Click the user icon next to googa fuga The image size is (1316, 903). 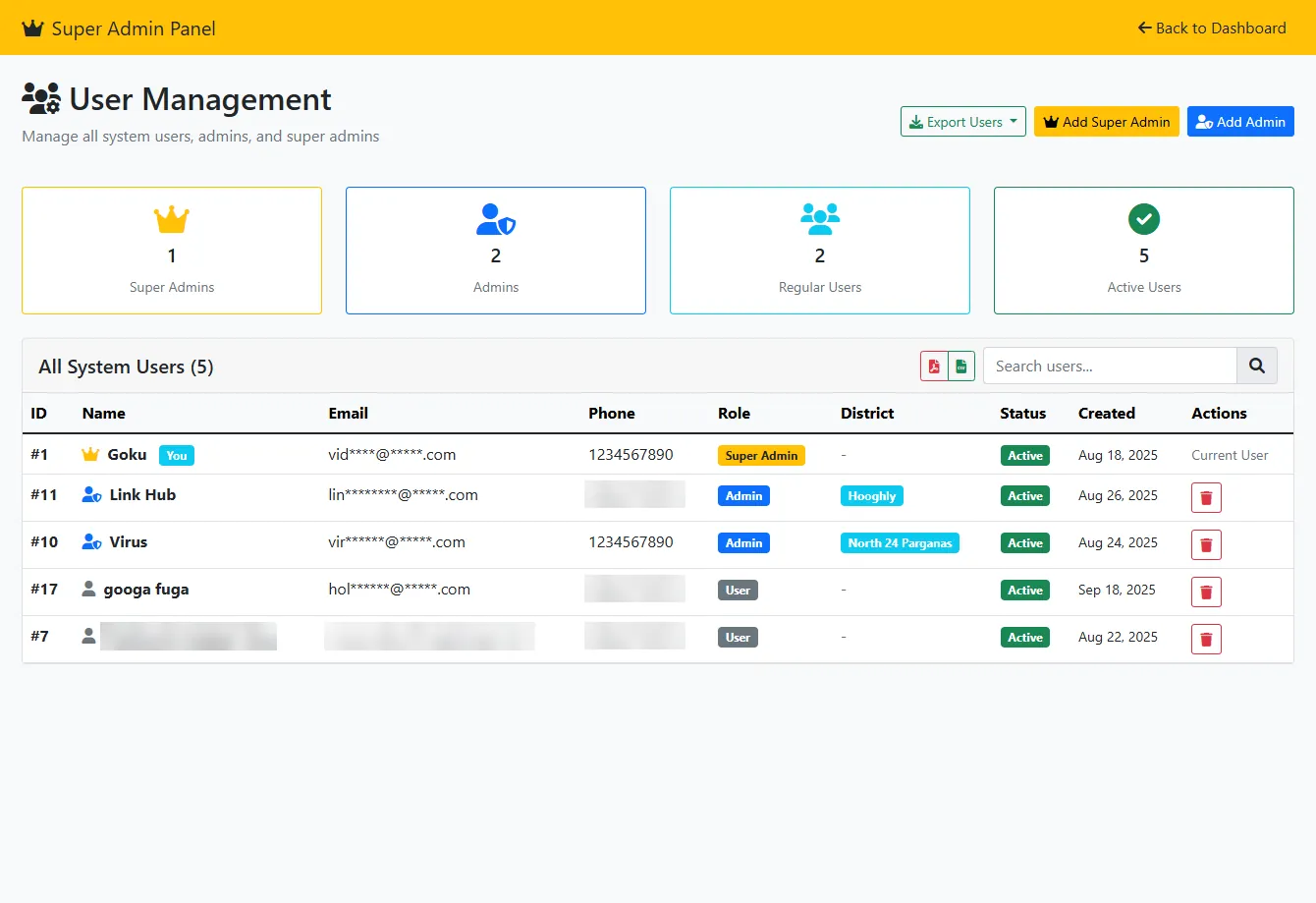click(x=88, y=590)
